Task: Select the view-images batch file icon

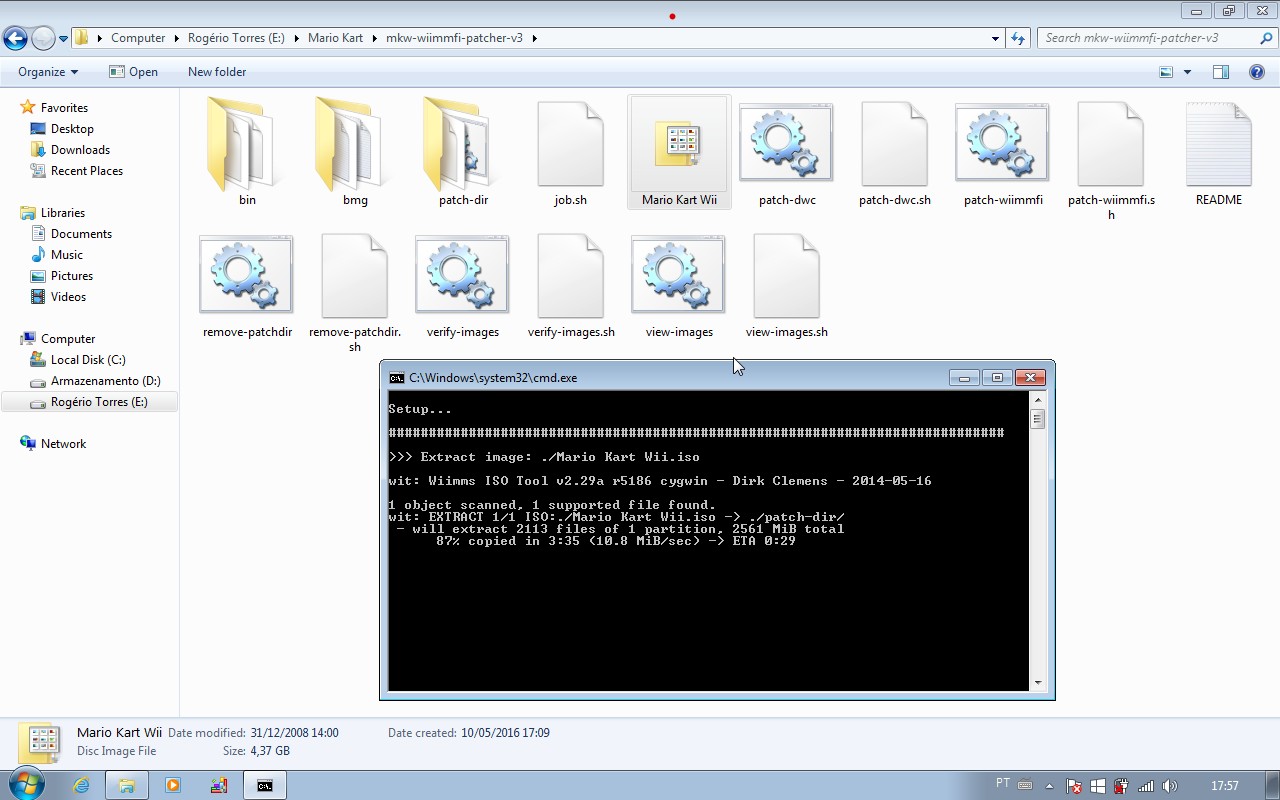Action: pyautogui.click(x=678, y=277)
